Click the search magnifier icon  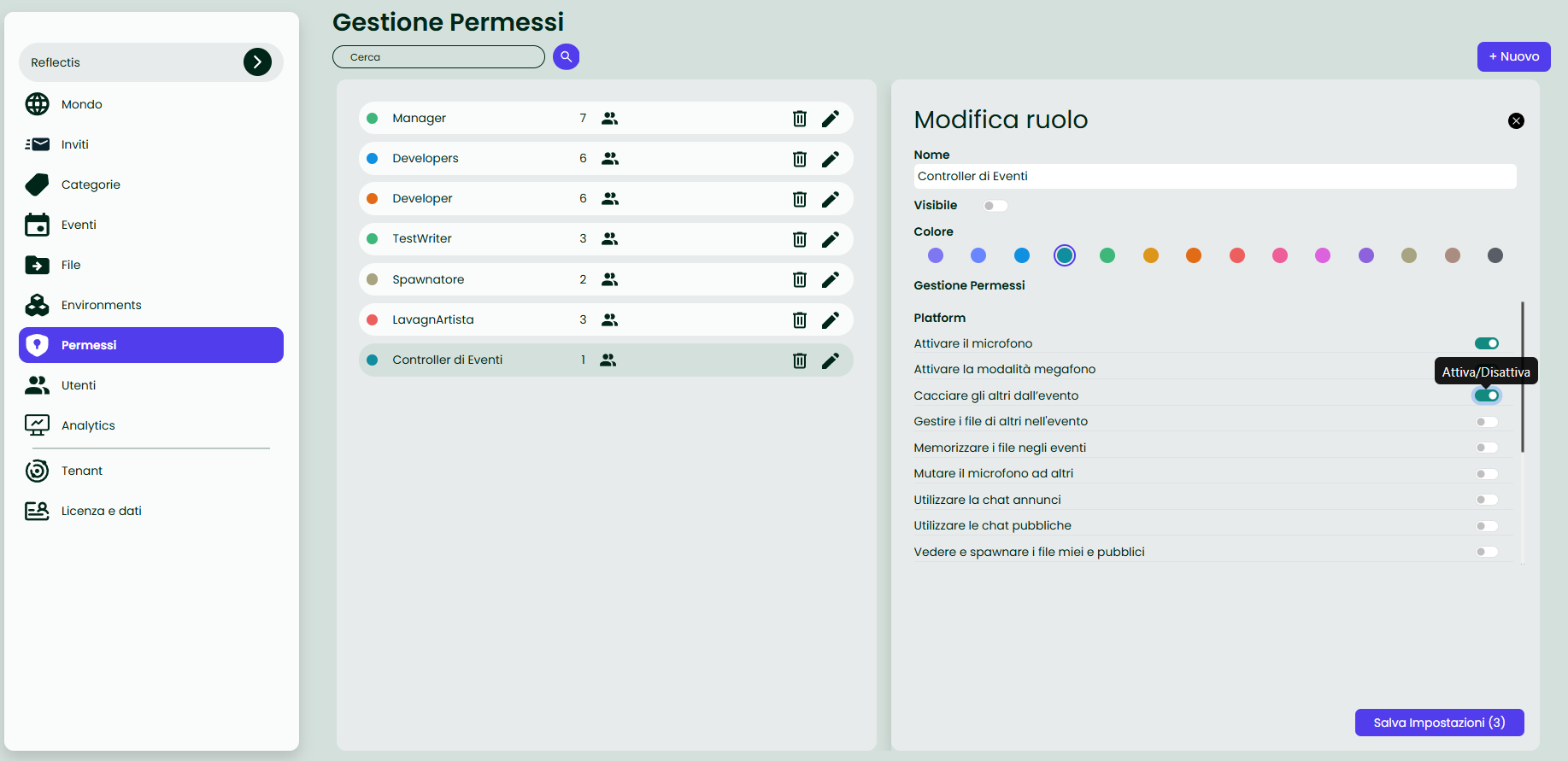pos(566,57)
